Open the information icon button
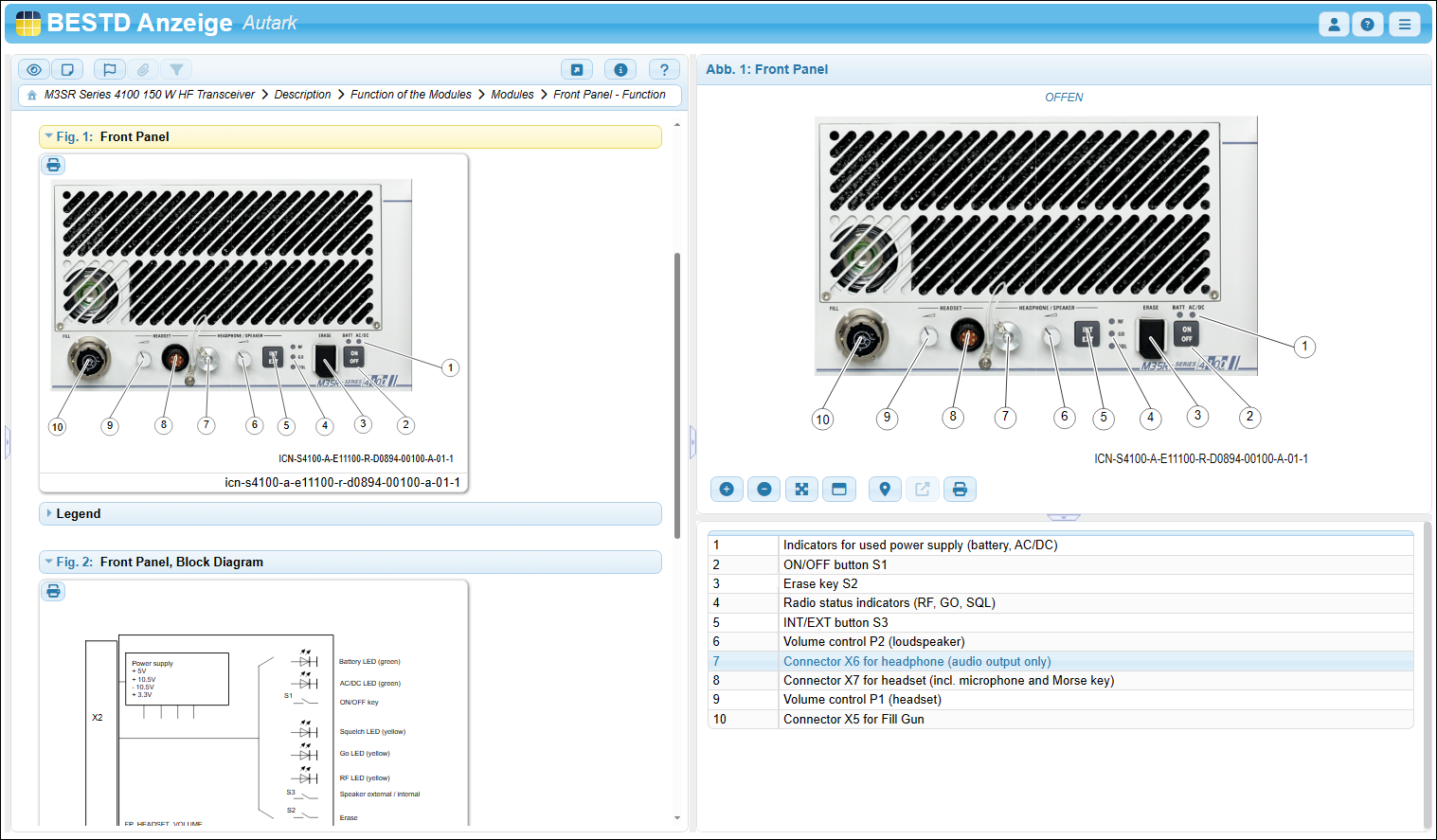This screenshot has width=1437, height=840. tap(620, 69)
